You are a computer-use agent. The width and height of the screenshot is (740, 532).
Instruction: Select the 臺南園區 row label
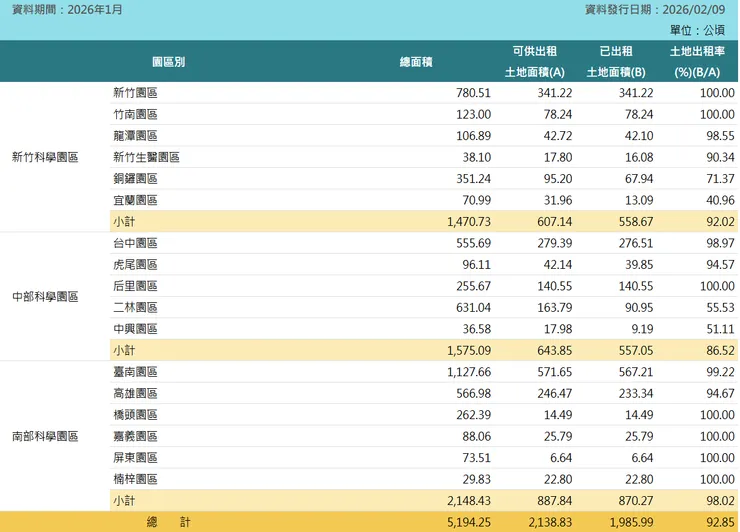(136, 372)
